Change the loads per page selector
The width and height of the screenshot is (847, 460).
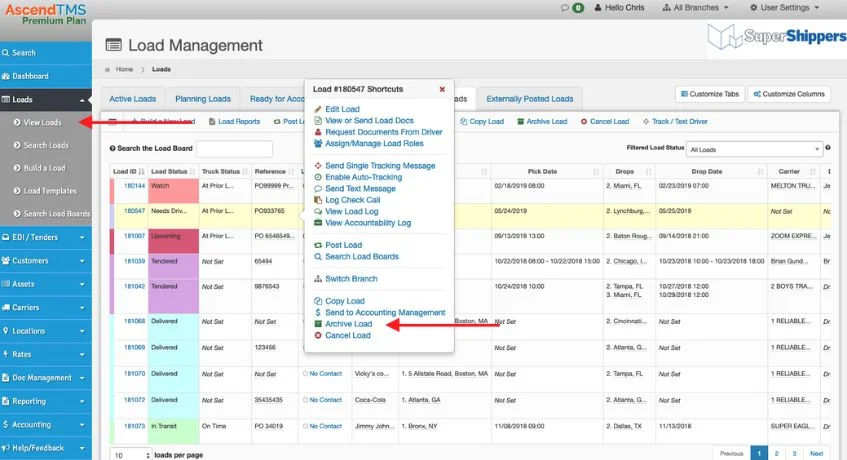pos(130,455)
